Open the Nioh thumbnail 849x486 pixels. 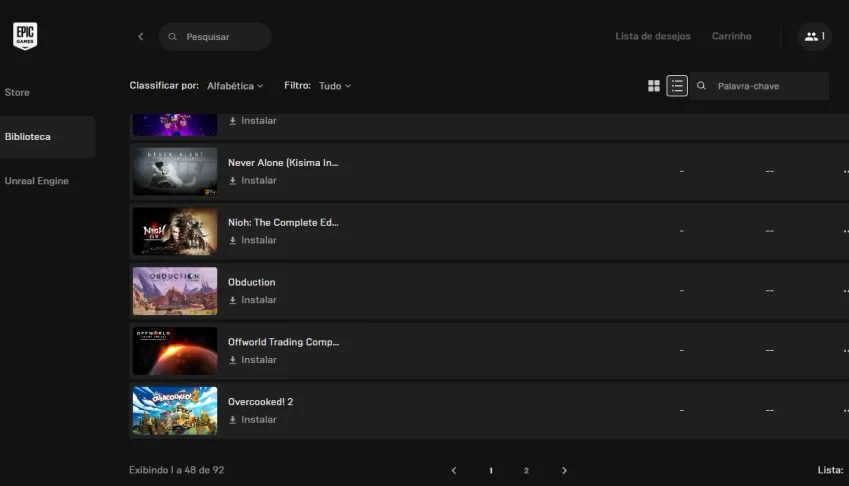[175, 231]
